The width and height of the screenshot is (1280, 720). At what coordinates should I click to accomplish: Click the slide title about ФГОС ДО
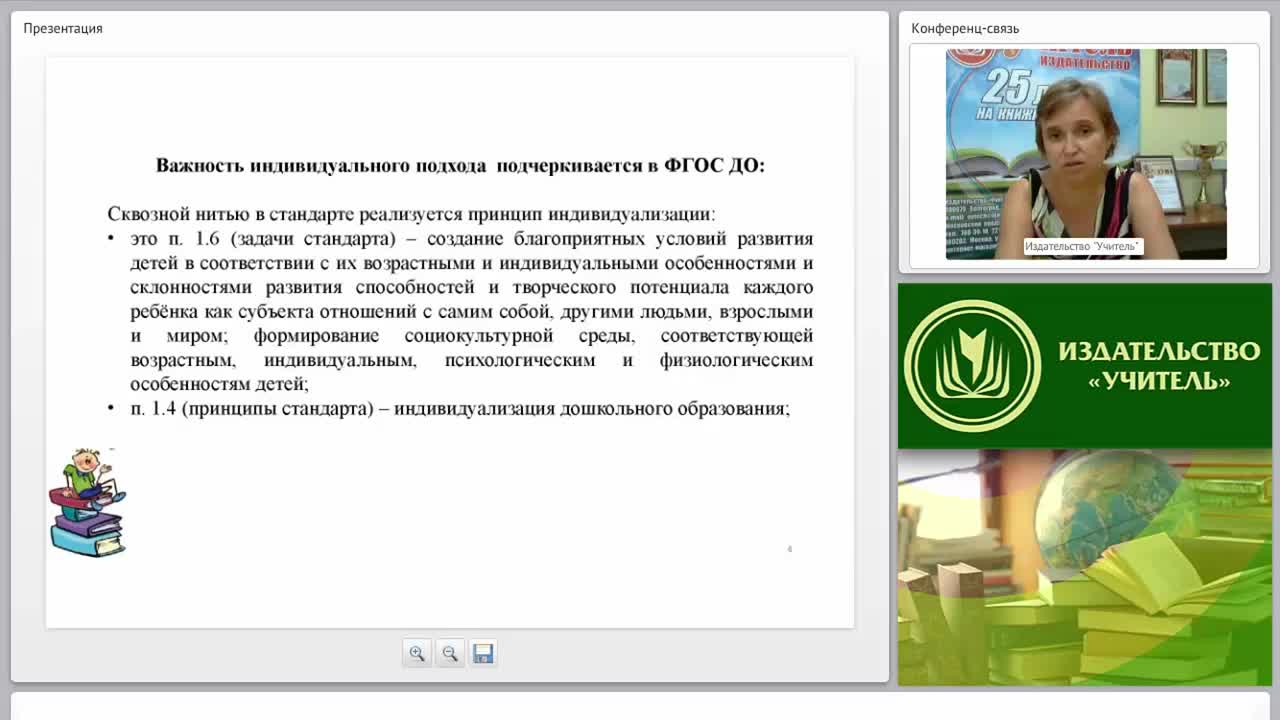[x=459, y=165]
